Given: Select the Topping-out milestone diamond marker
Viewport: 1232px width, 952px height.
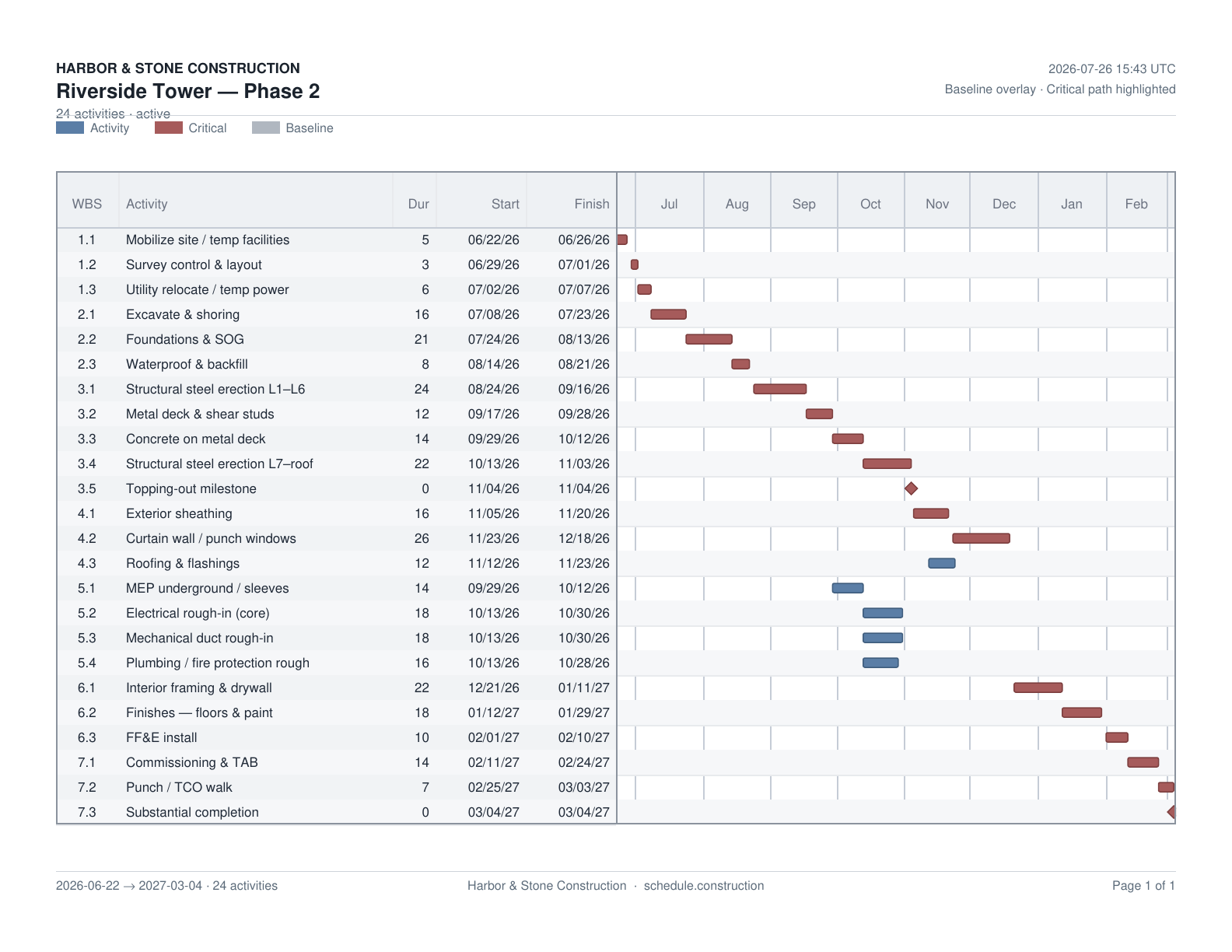Looking at the screenshot, I should [912, 488].
